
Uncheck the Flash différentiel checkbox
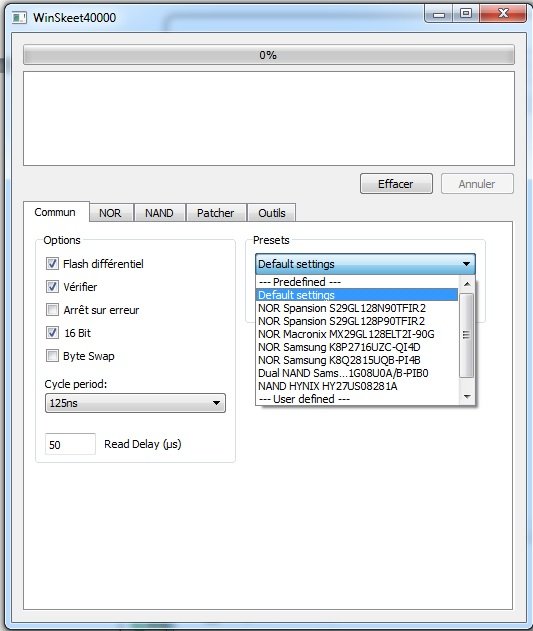click(x=52, y=264)
